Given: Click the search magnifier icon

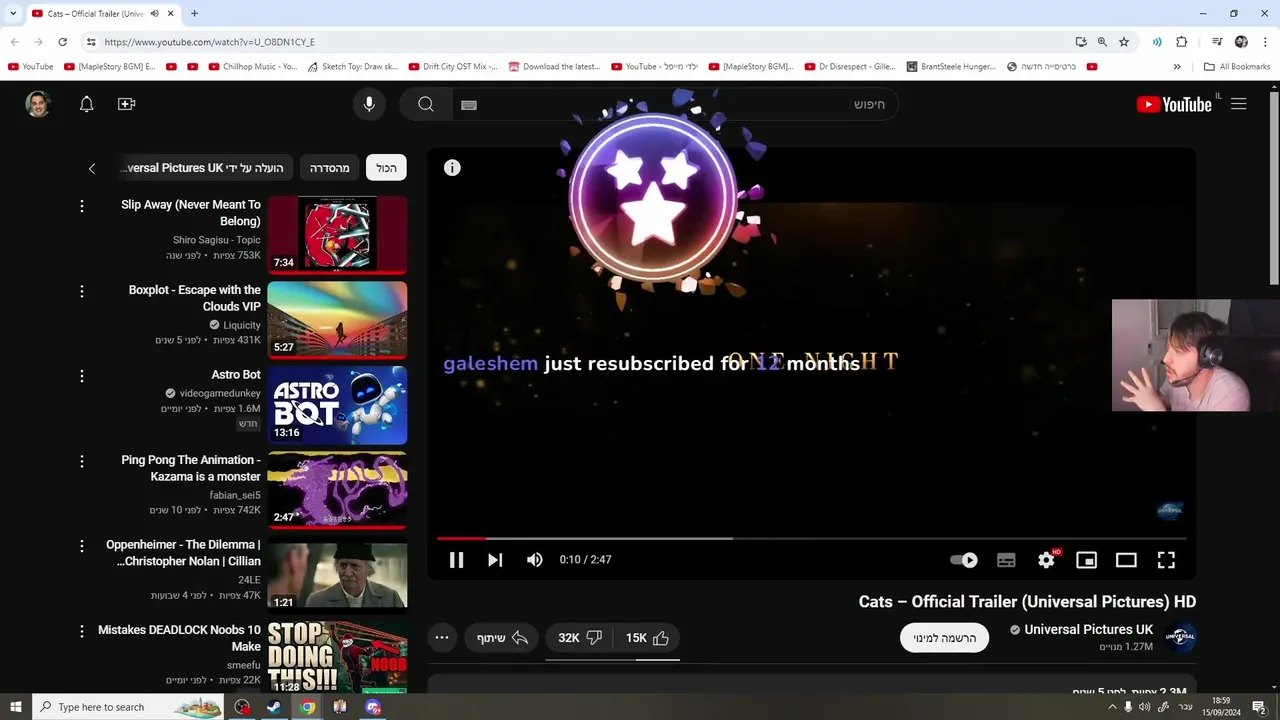Looking at the screenshot, I should (x=426, y=104).
